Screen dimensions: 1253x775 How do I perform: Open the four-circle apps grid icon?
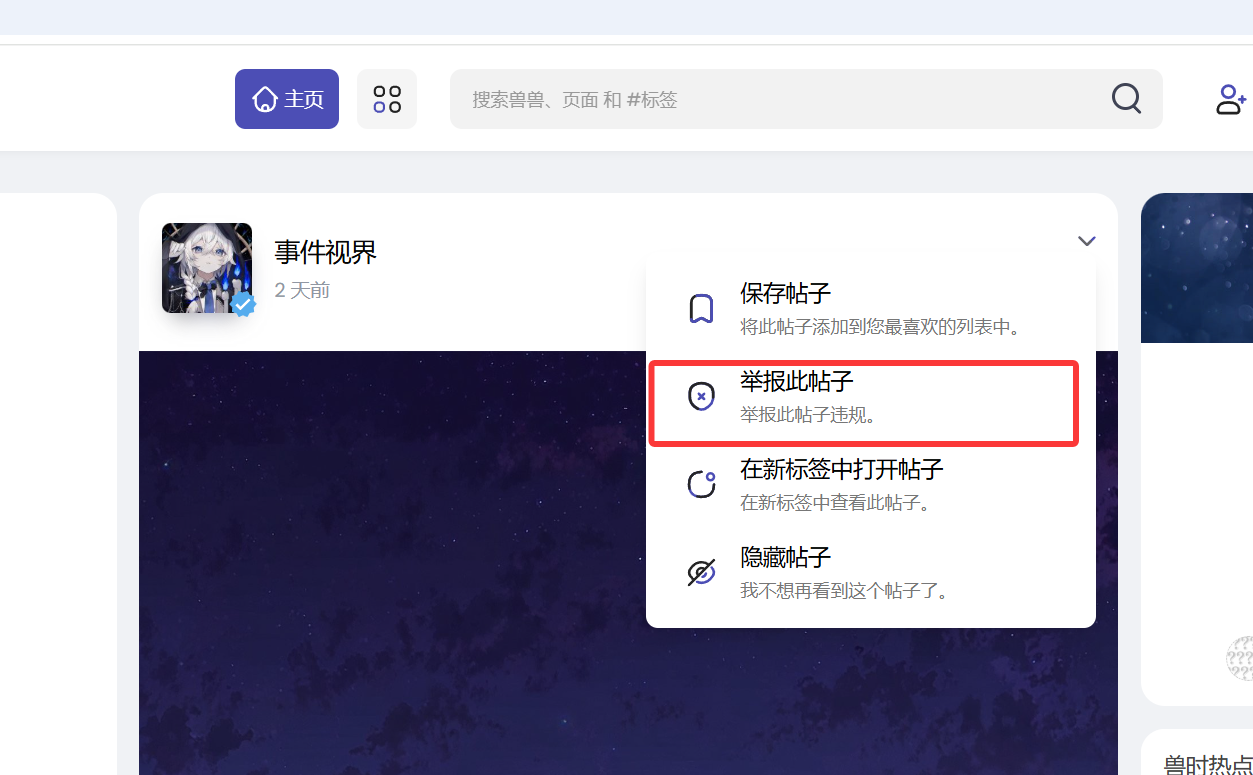tap(387, 99)
